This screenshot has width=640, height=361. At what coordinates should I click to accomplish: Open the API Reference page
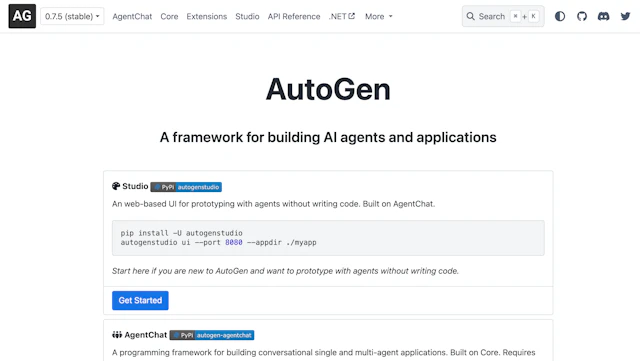(x=294, y=16)
